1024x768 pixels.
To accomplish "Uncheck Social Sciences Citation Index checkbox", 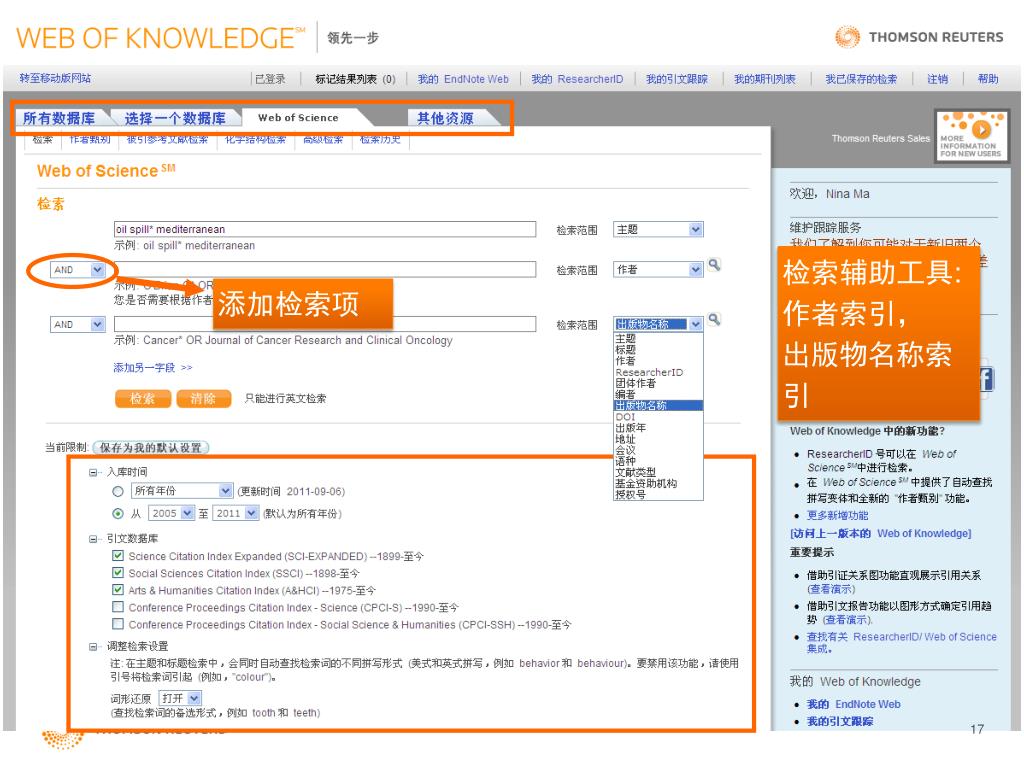I will pyautogui.click(x=118, y=573).
